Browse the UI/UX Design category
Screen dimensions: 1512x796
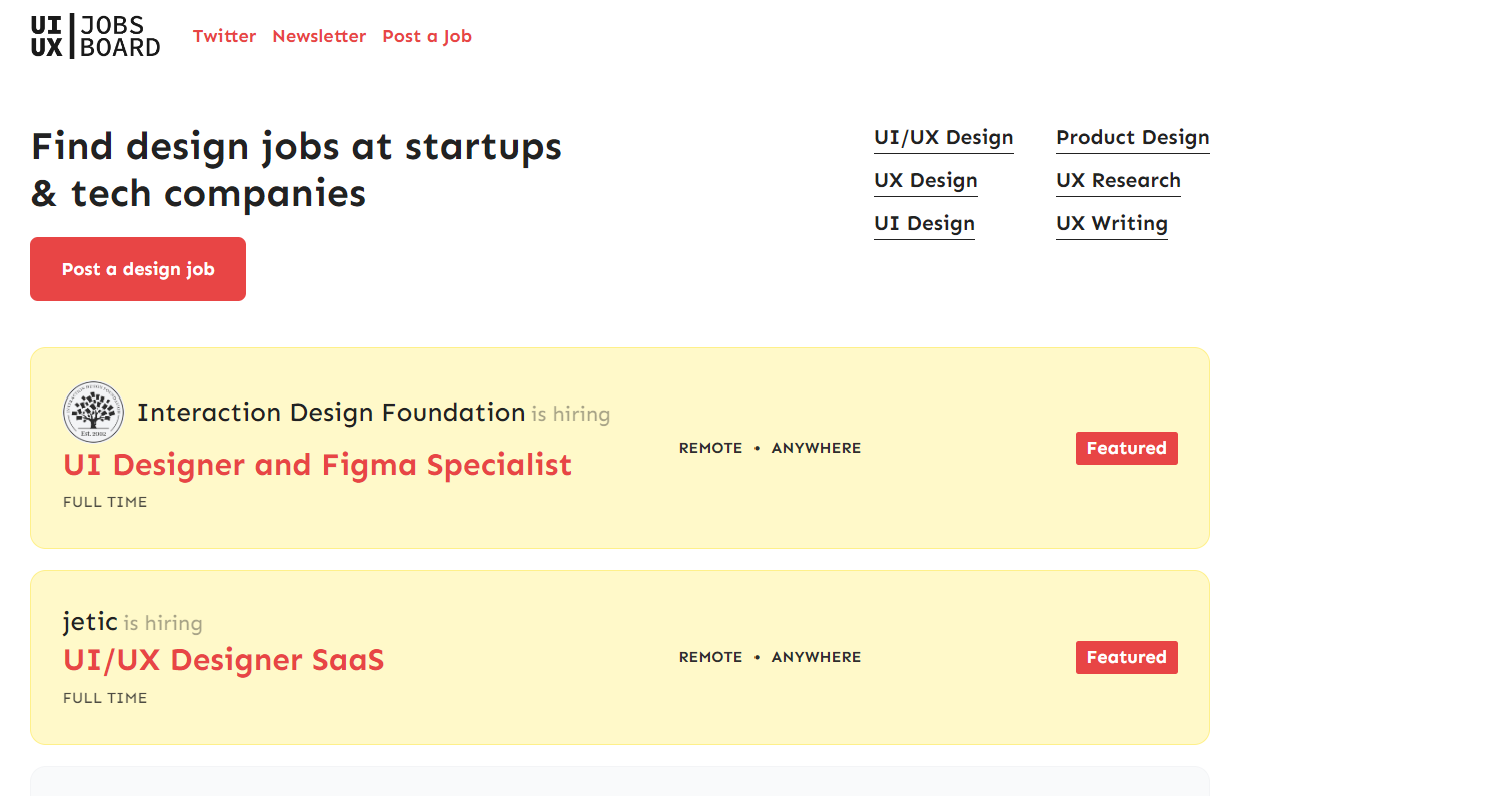(x=943, y=138)
